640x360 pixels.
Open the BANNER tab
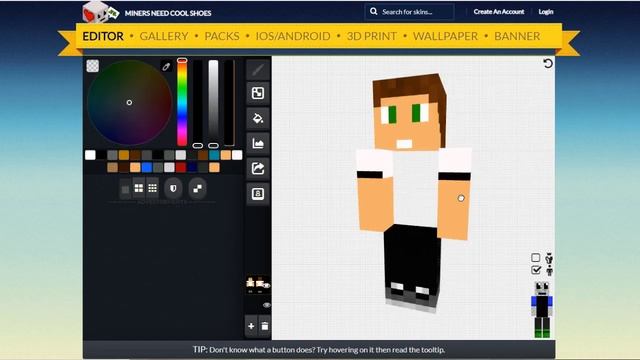(x=517, y=36)
